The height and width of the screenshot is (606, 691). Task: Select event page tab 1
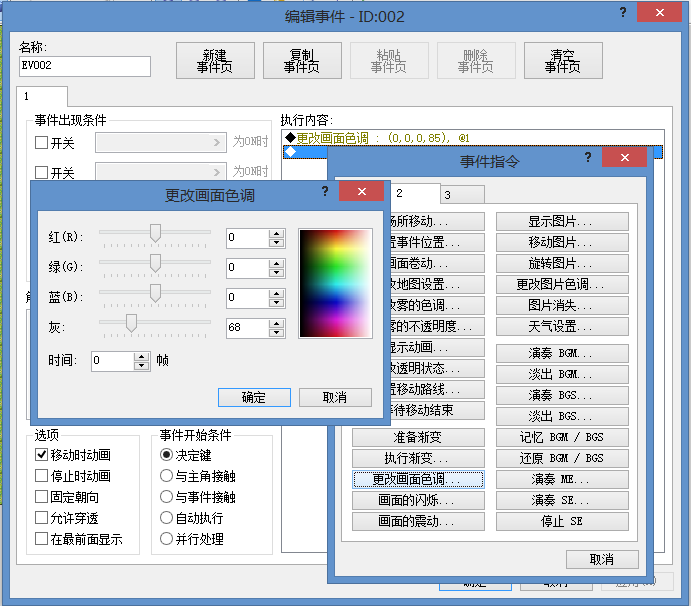tap(42, 96)
